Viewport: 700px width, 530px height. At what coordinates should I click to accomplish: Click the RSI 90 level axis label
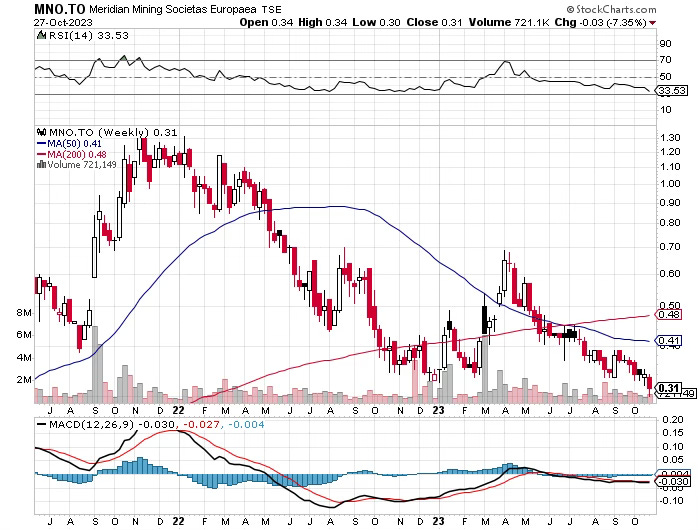(x=665, y=44)
